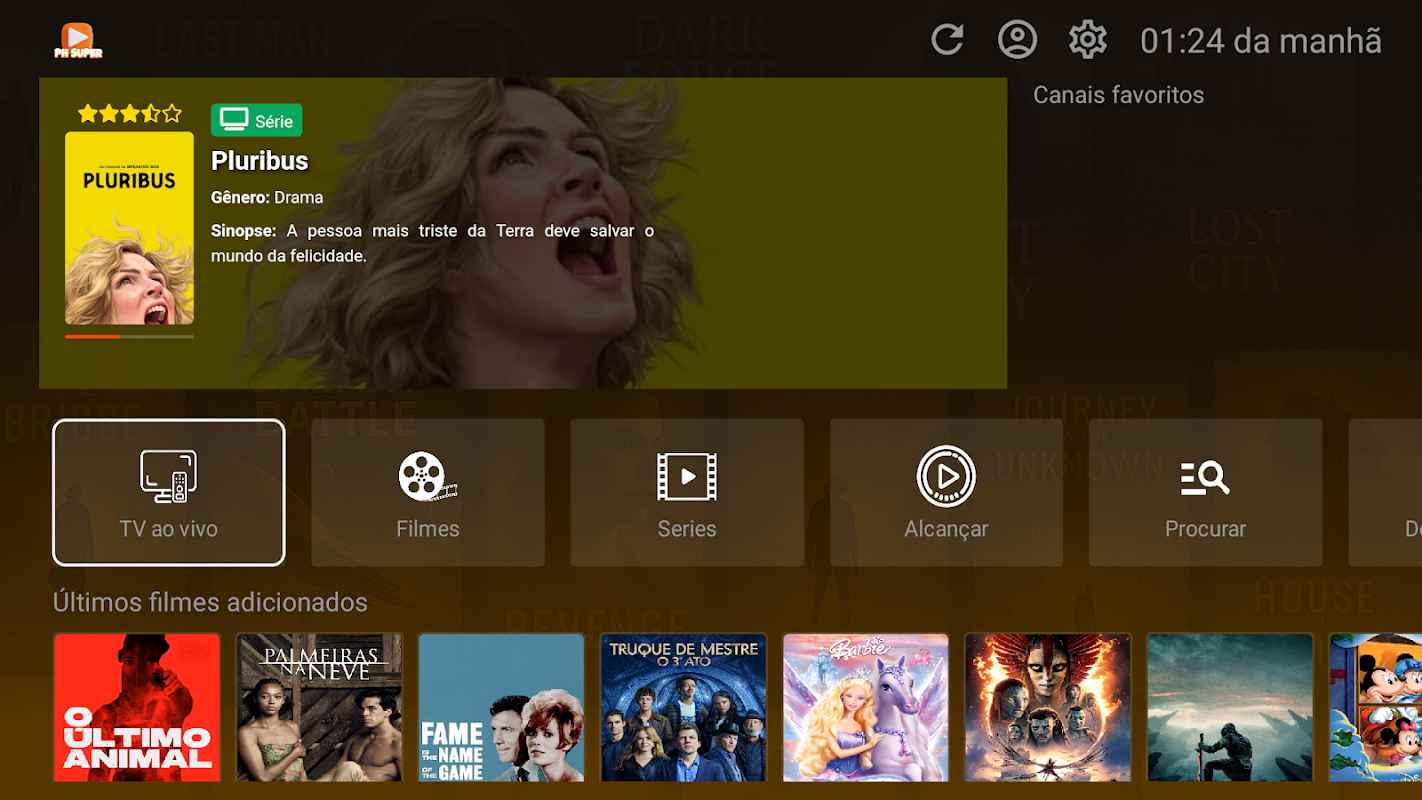The width and height of the screenshot is (1422, 800).
Task: Open the partially visible tile after Procurar
Action: click(1385, 492)
